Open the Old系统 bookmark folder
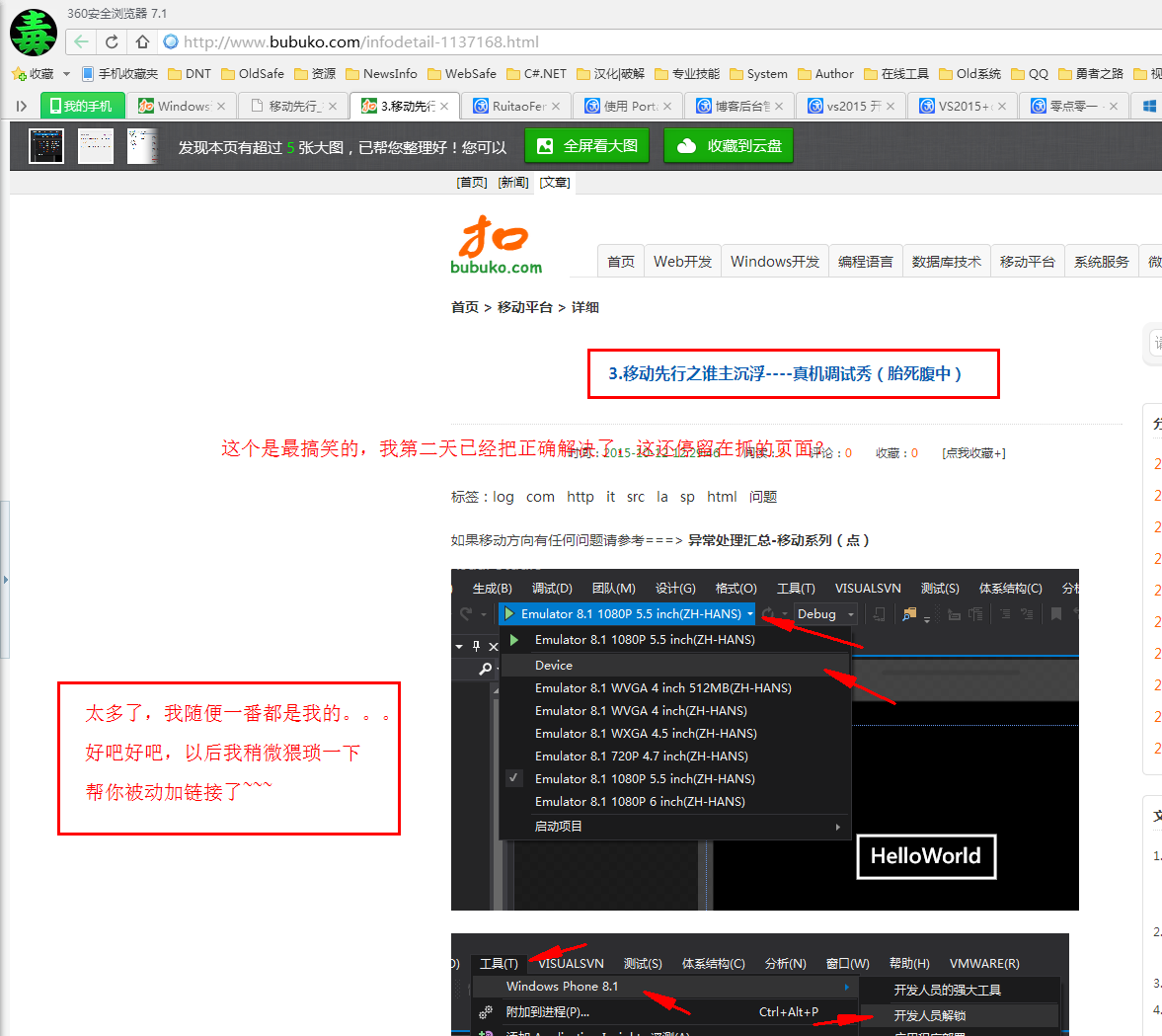The image size is (1162, 1036). tap(970, 74)
